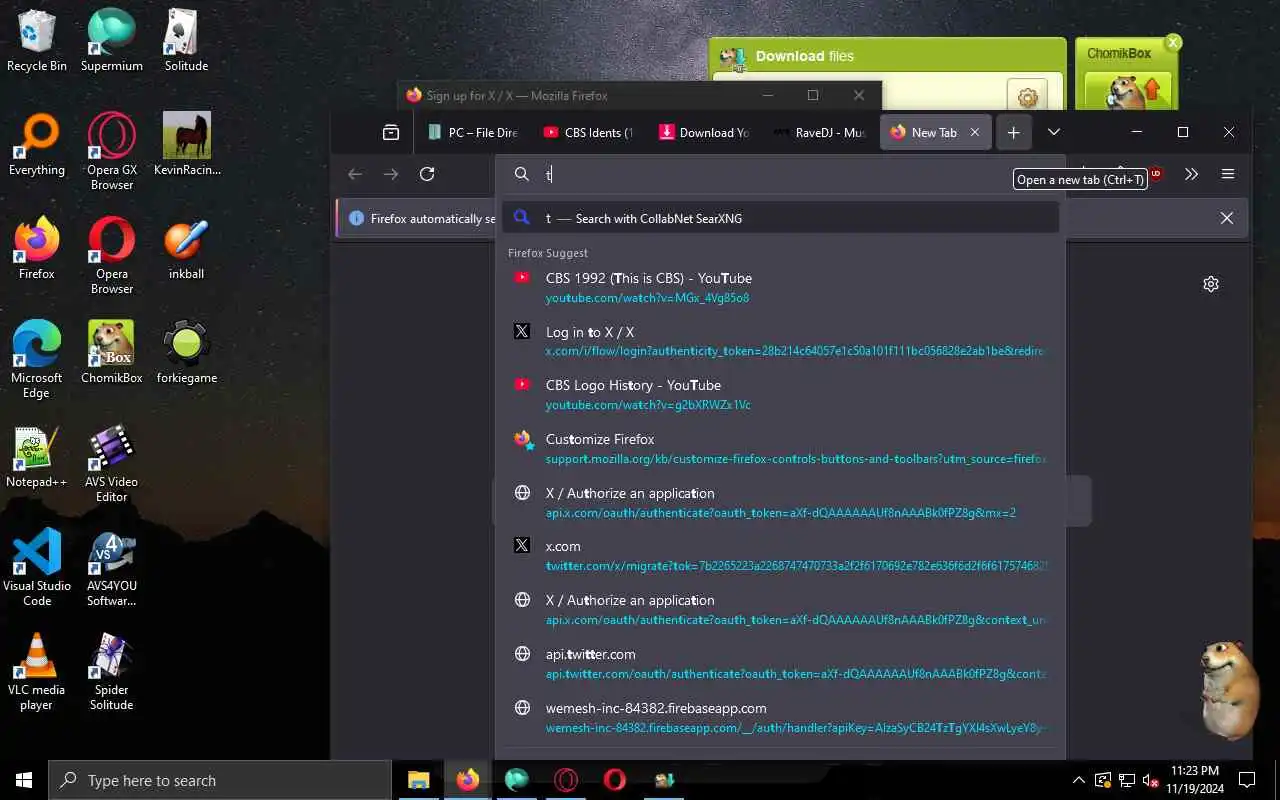
Task: Click the uBlock Origin extension icon
Action: click(x=1155, y=173)
